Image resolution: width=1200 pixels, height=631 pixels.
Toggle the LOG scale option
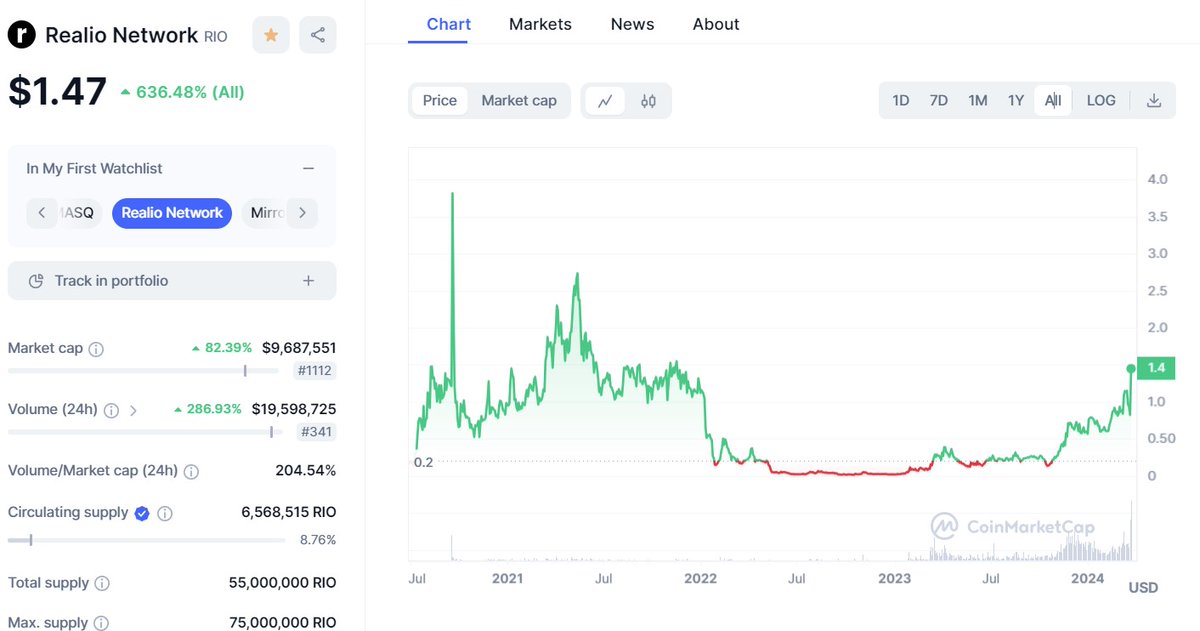pyautogui.click(x=1101, y=100)
